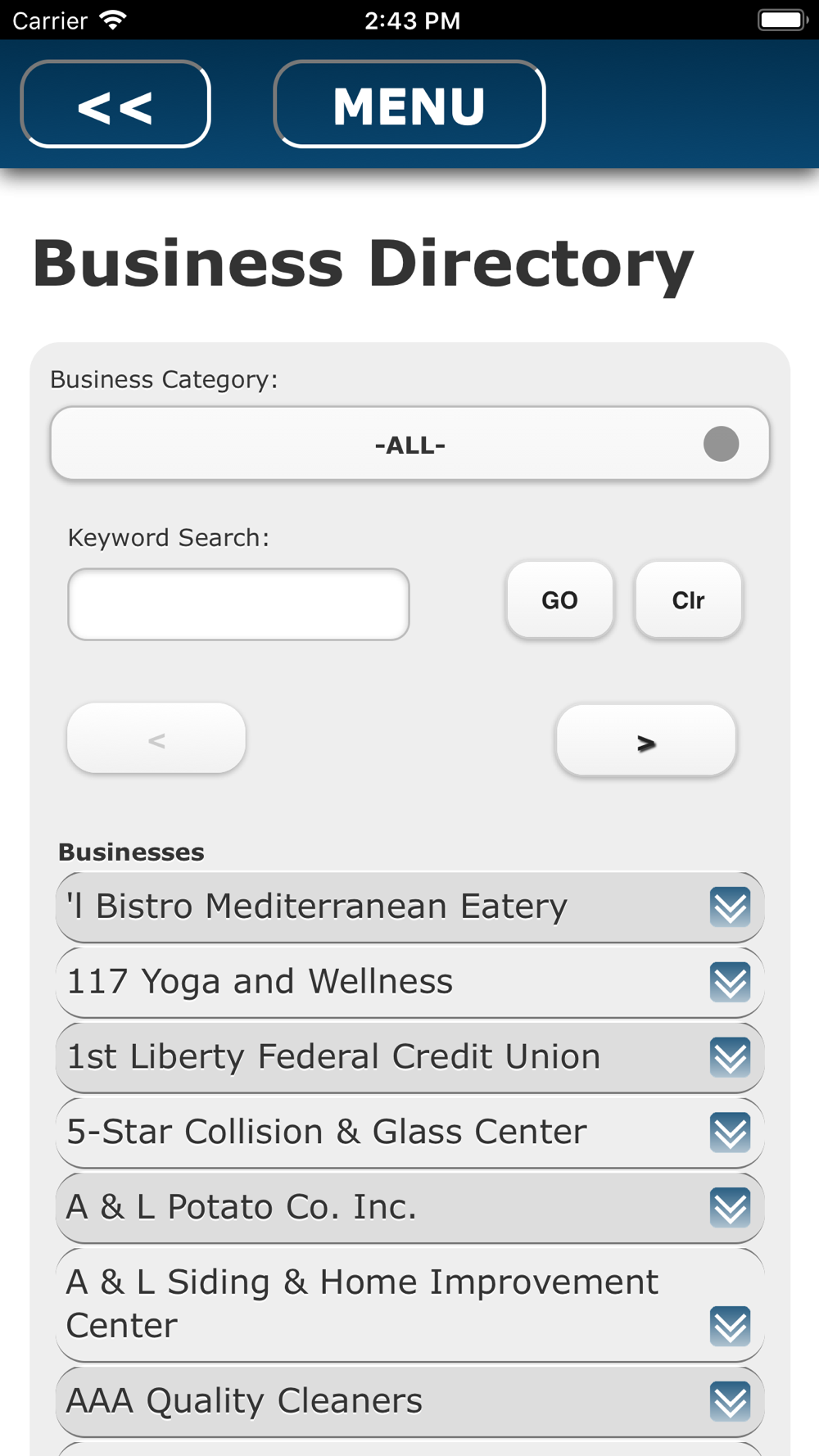819x1456 pixels.
Task: Expand 1st Liberty Federal Credit Union chevron
Action: tap(730, 1057)
